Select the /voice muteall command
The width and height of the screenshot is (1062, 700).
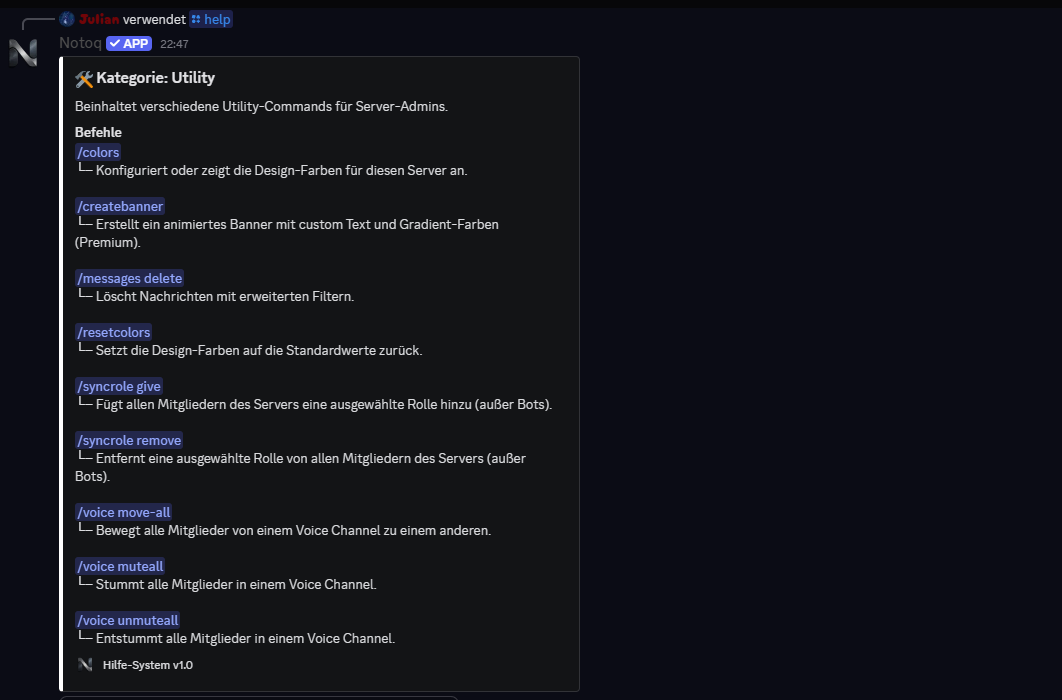click(120, 566)
